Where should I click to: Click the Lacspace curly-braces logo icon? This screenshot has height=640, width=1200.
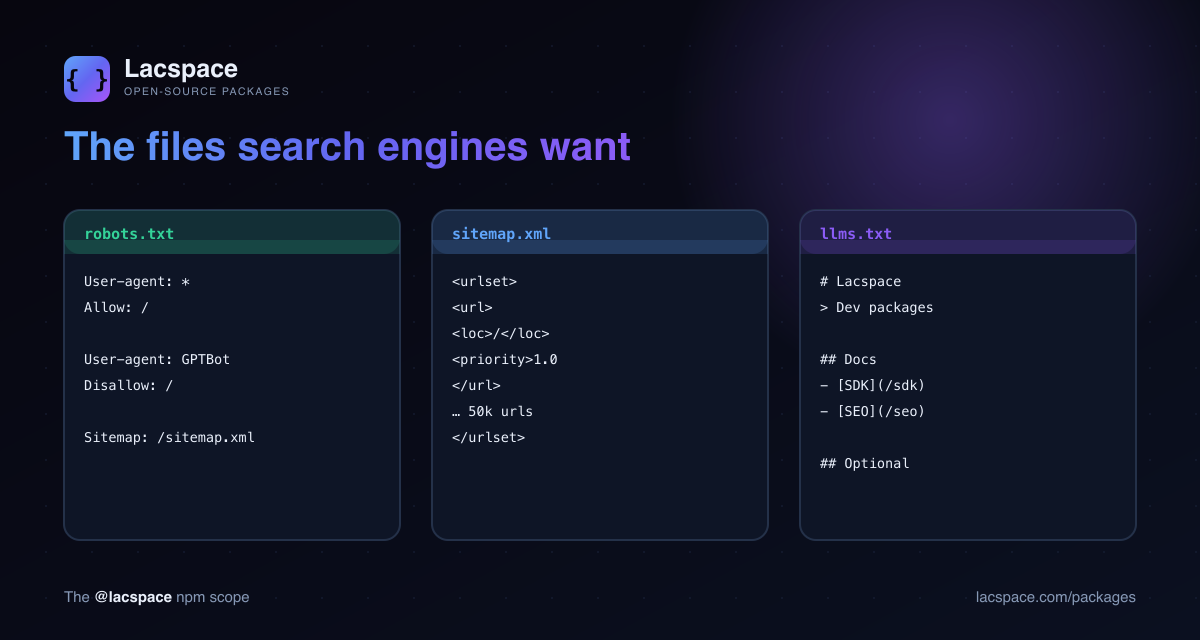[x=87, y=79]
